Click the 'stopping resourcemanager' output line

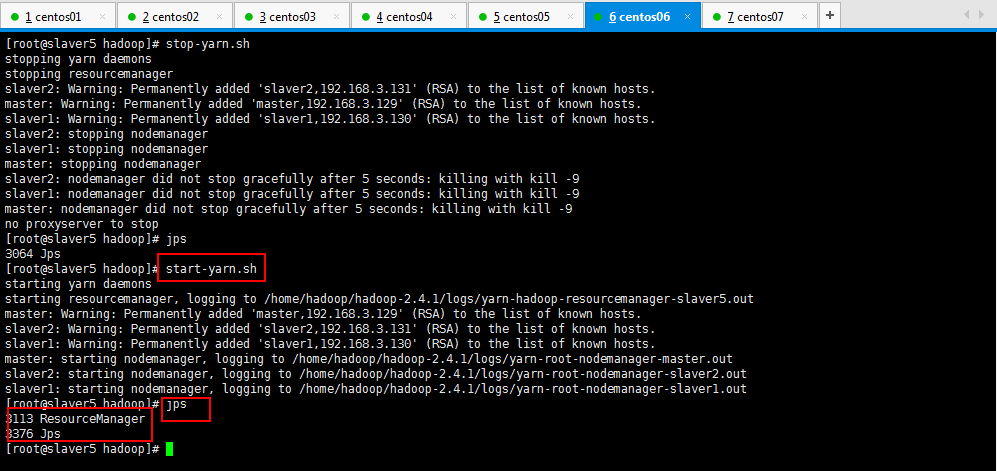pos(88,74)
